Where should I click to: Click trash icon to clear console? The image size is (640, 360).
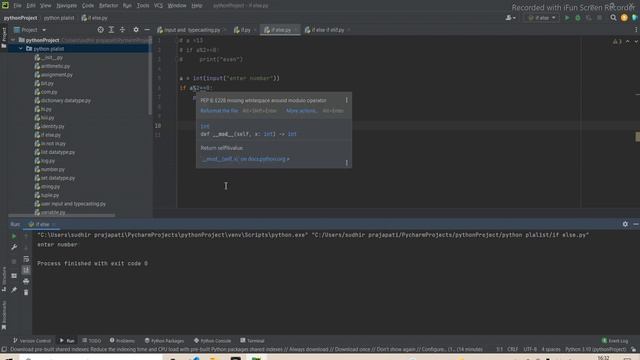[26, 292]
